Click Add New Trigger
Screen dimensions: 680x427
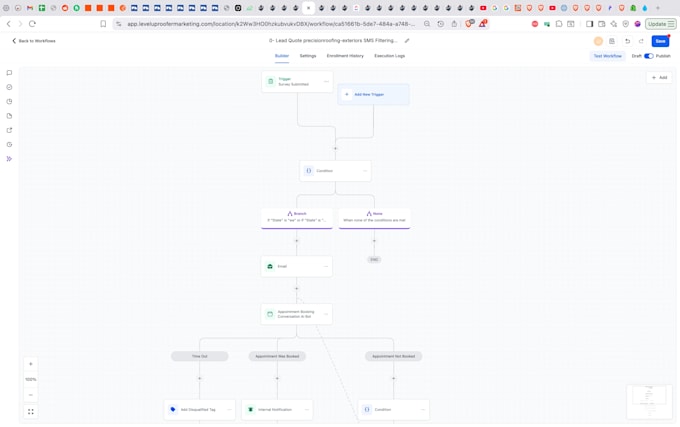click(373, 95)
